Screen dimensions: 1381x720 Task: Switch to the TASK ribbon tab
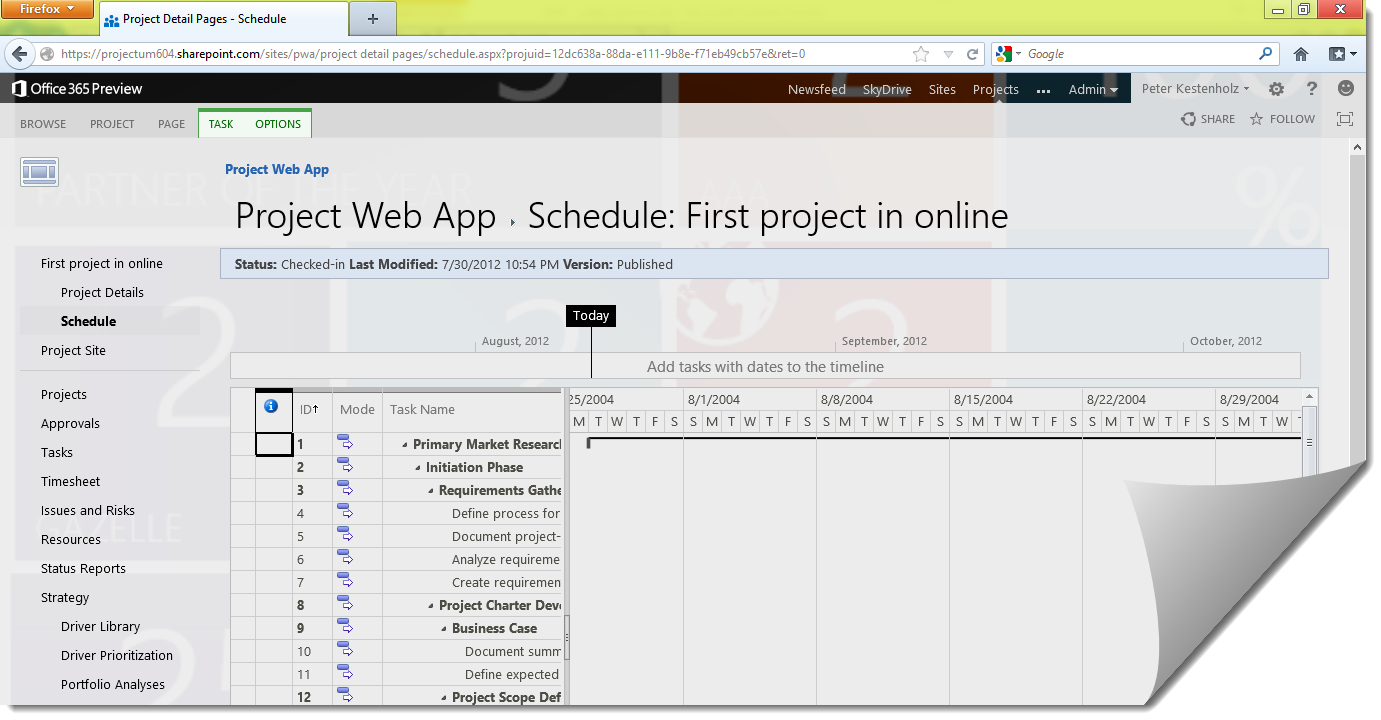pyautogui.click(x=221, y=124)
